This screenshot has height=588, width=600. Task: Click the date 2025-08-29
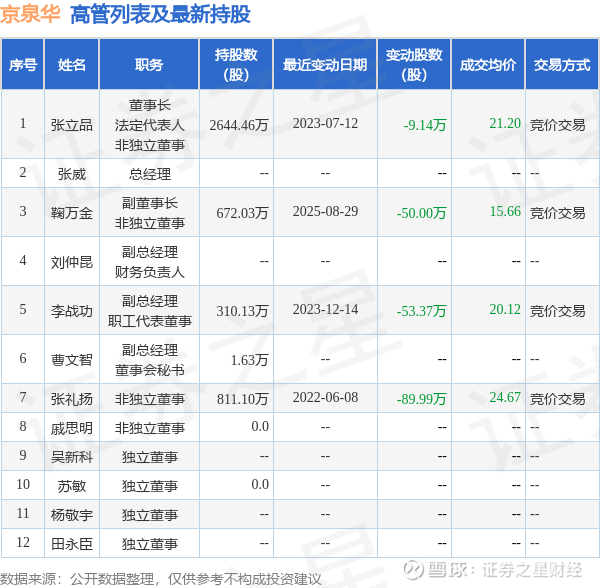(x=325, y=211)
